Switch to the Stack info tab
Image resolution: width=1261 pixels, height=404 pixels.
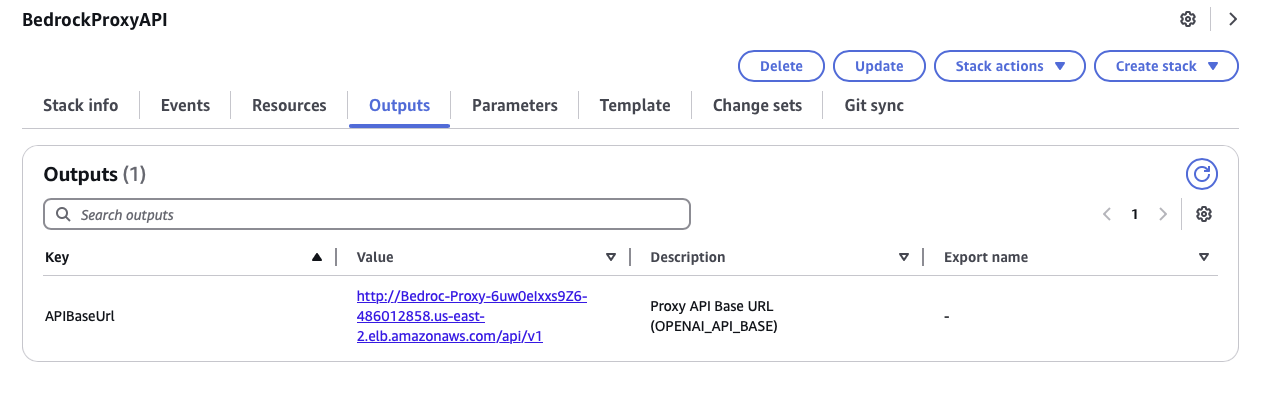click(x=80, y=105)
